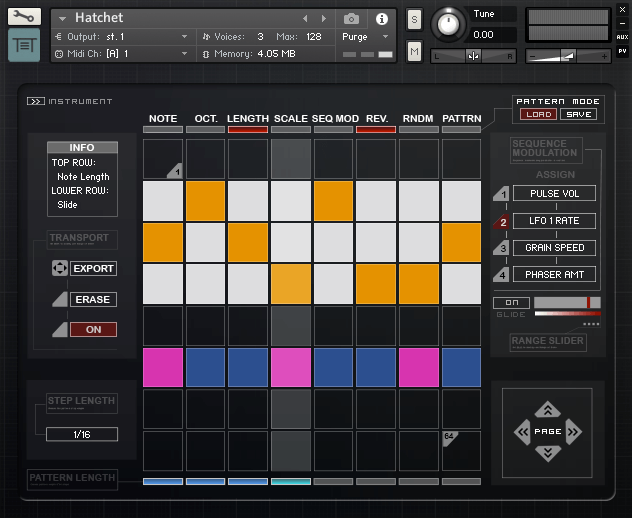
Task: Click the page left arrow
Action: (521, 432)
